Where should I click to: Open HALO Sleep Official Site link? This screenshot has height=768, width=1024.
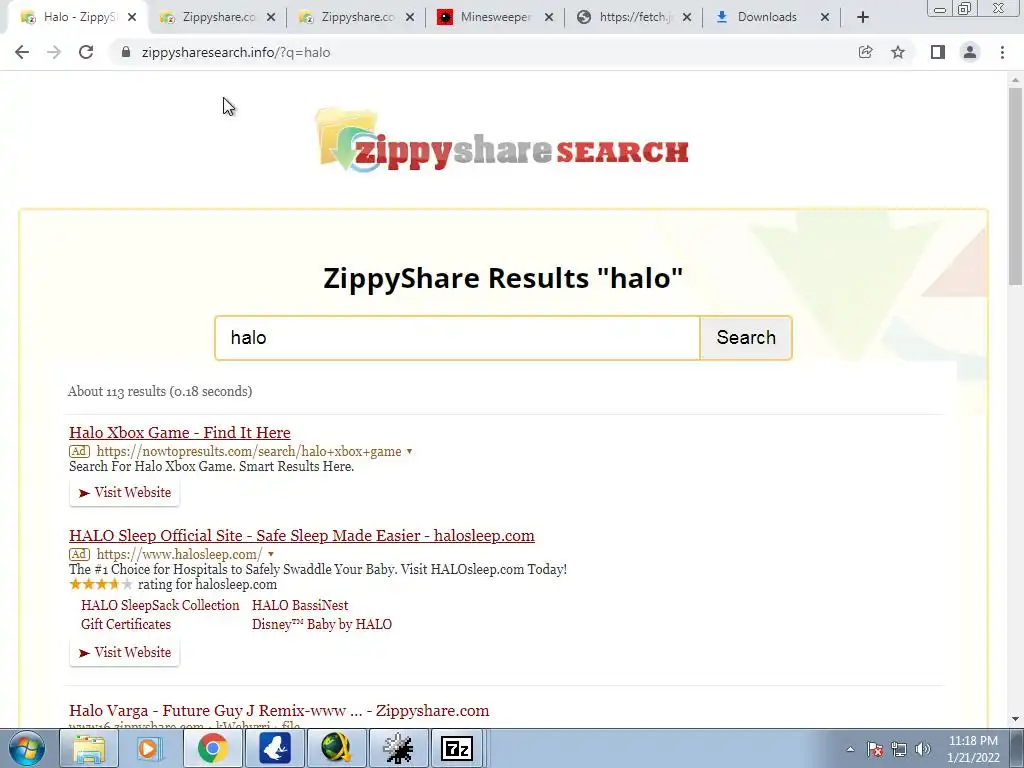tap(302, 536)
